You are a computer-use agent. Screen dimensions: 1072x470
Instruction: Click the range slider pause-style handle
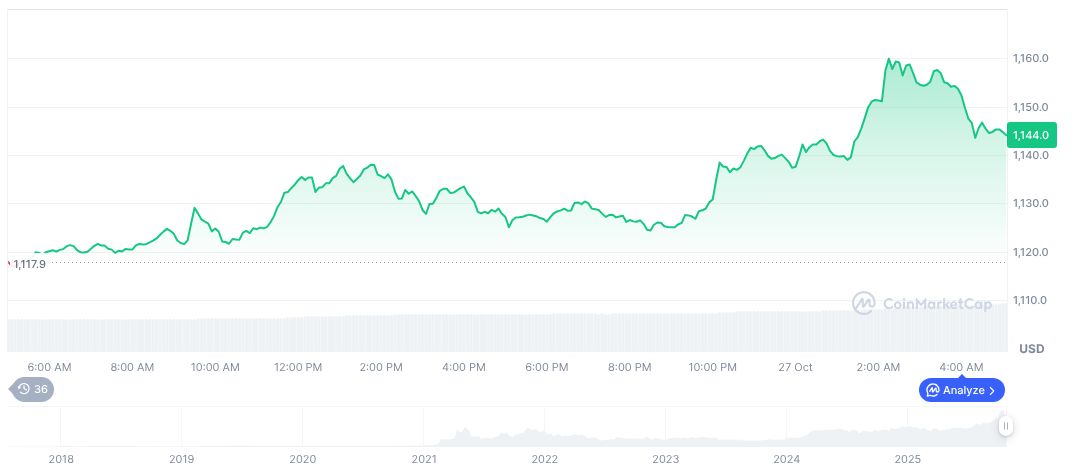[1006, 426]
